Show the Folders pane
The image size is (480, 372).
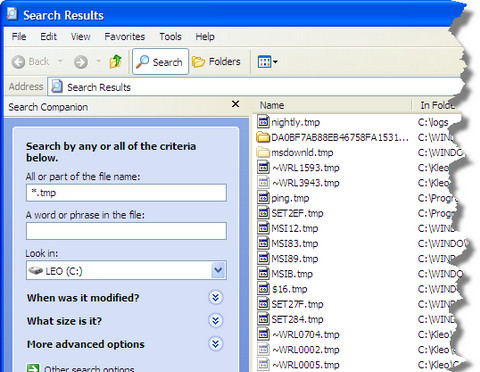point(216,62)
